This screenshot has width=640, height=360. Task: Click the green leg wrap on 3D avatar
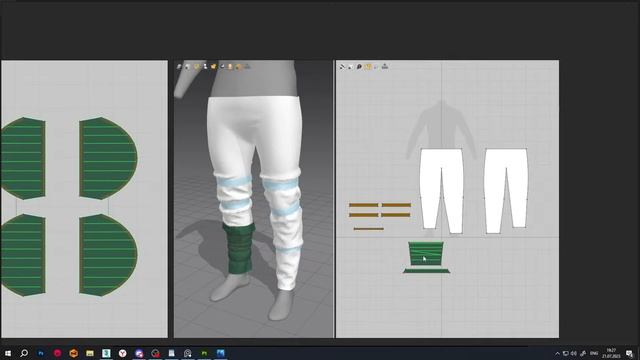(238, 249)
